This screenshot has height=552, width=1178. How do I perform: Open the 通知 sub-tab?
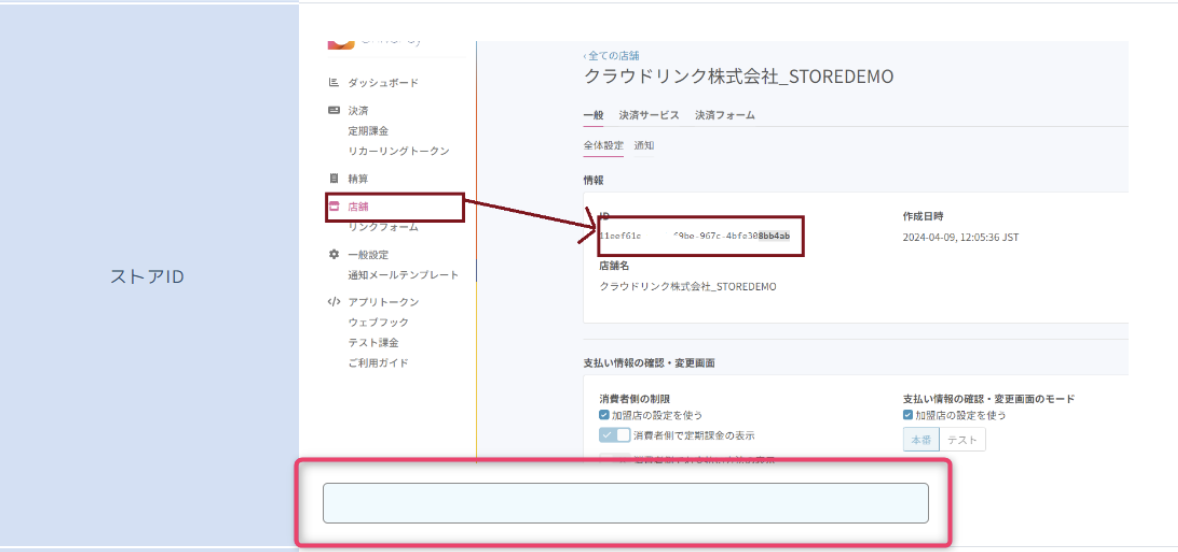click(644, 146)
